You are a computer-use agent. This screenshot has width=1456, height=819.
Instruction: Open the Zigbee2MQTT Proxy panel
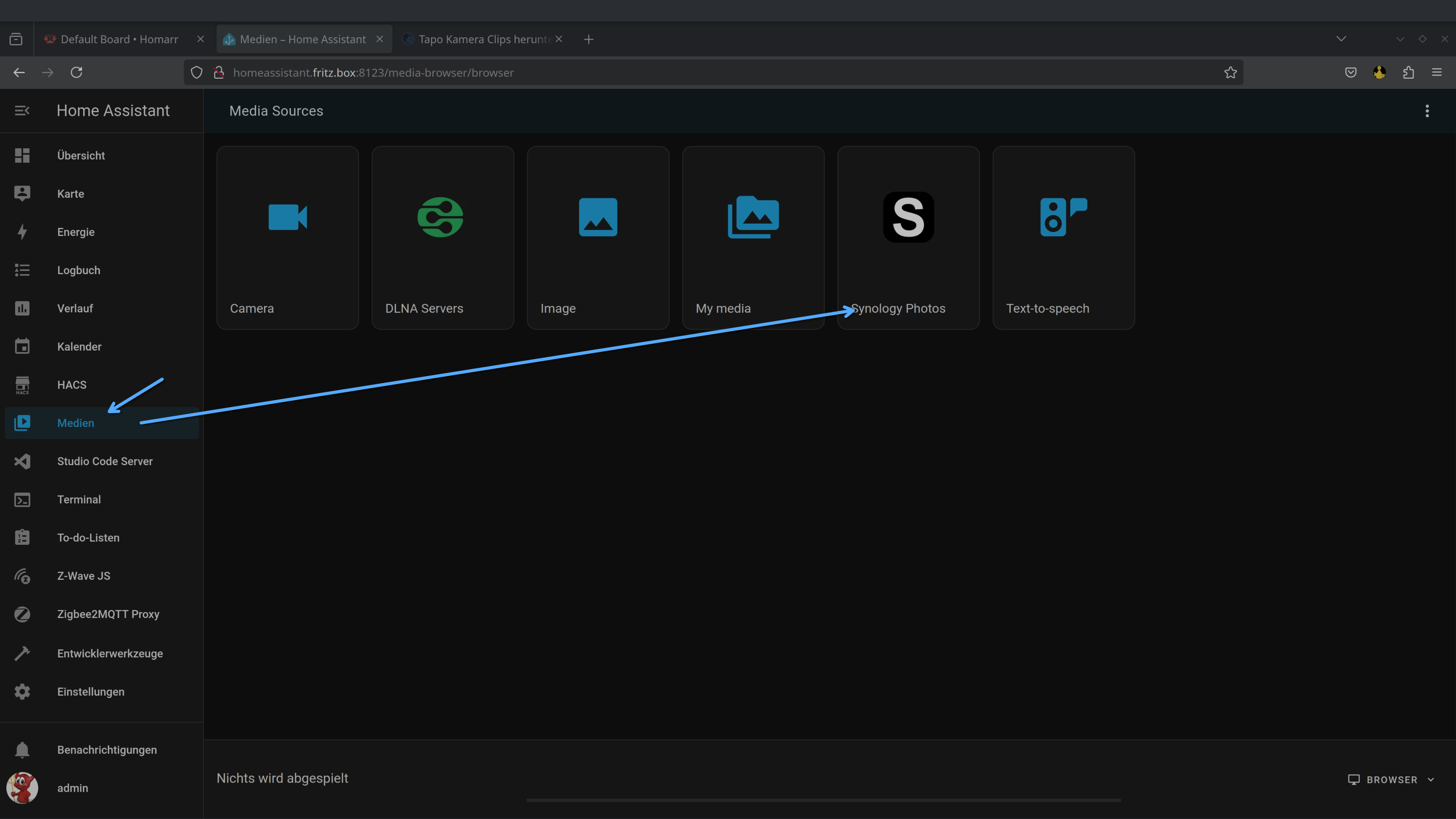(x=108, y=614)
